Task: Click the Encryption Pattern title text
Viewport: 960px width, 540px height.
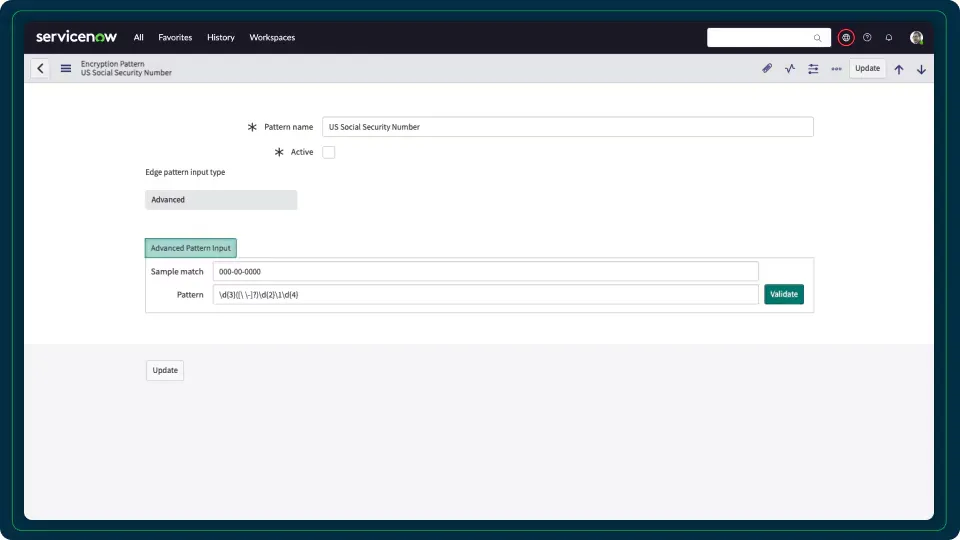Action: pyautogui.click(x=113, y=64)
